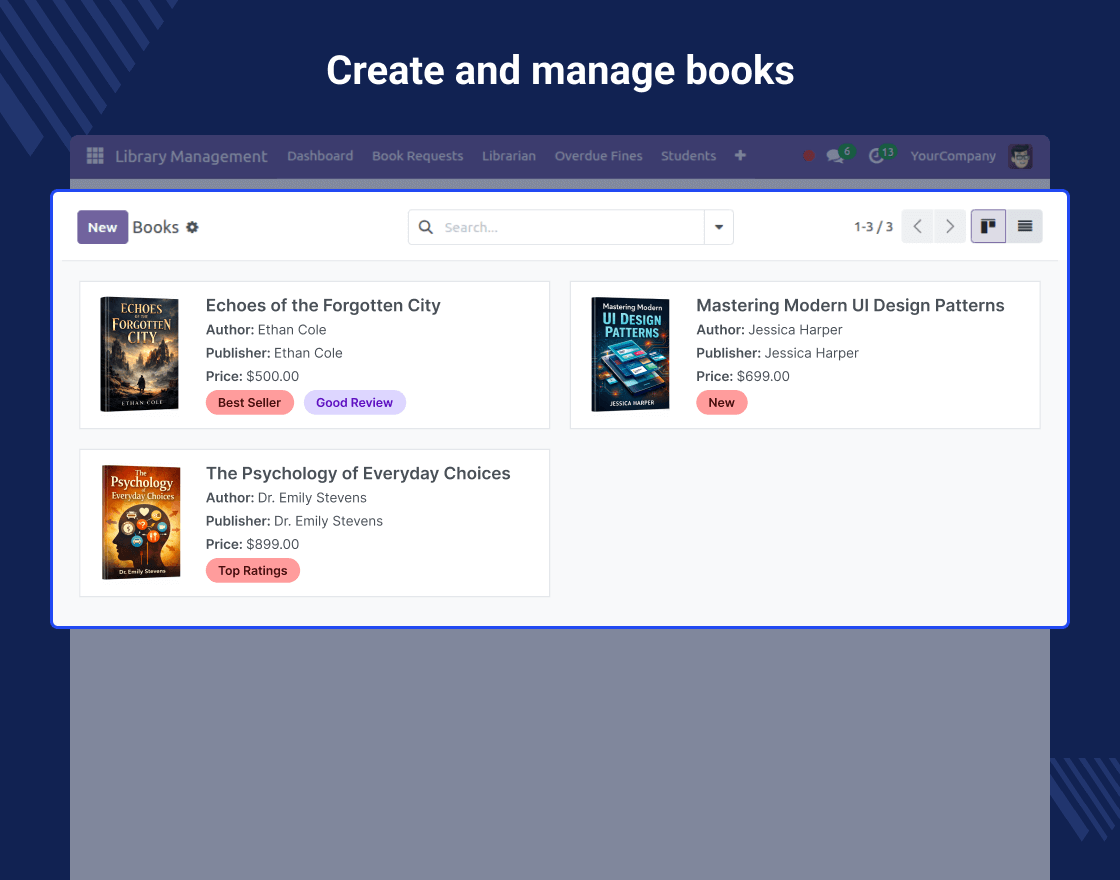Click the Top Ratings tag
Screen dimensions: 1120x880
[253, 570]
